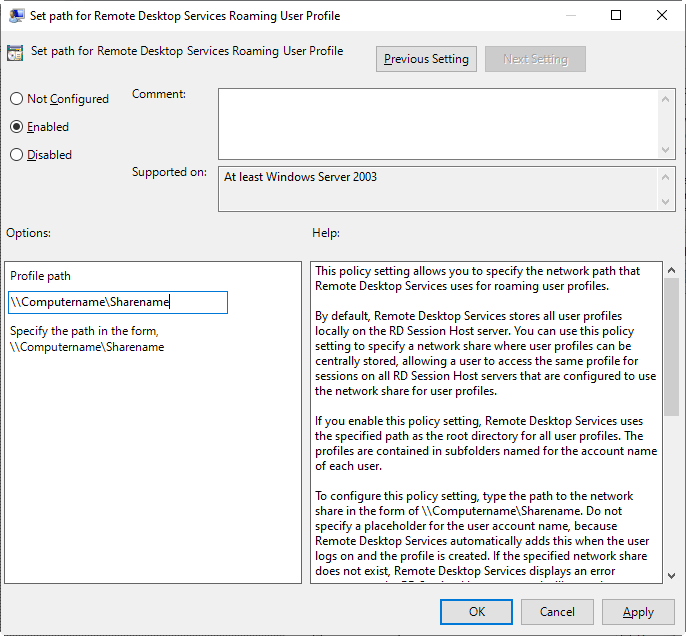
Task: Click the Comment box scroll up arrow
Action: coord(665,99)
